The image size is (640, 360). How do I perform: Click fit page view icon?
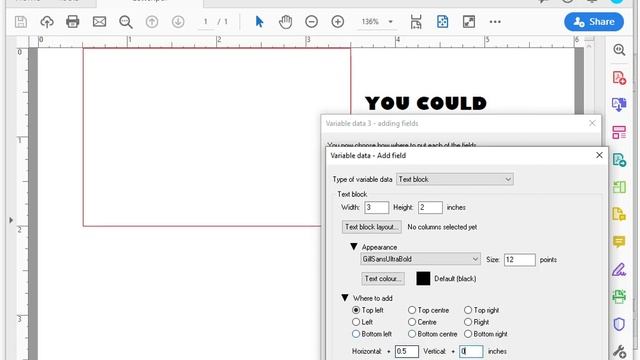(x=442, y=22)
